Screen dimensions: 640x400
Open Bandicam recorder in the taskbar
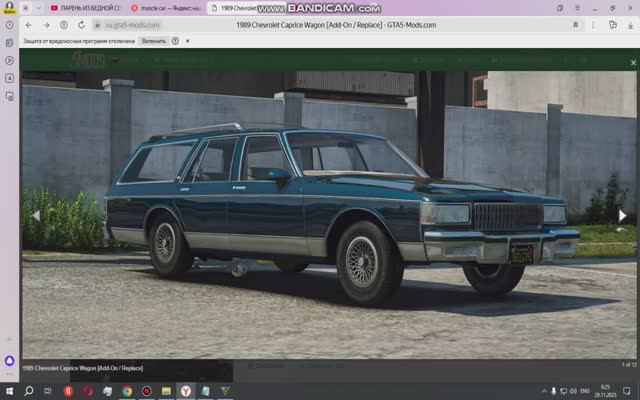click(147, 391)
